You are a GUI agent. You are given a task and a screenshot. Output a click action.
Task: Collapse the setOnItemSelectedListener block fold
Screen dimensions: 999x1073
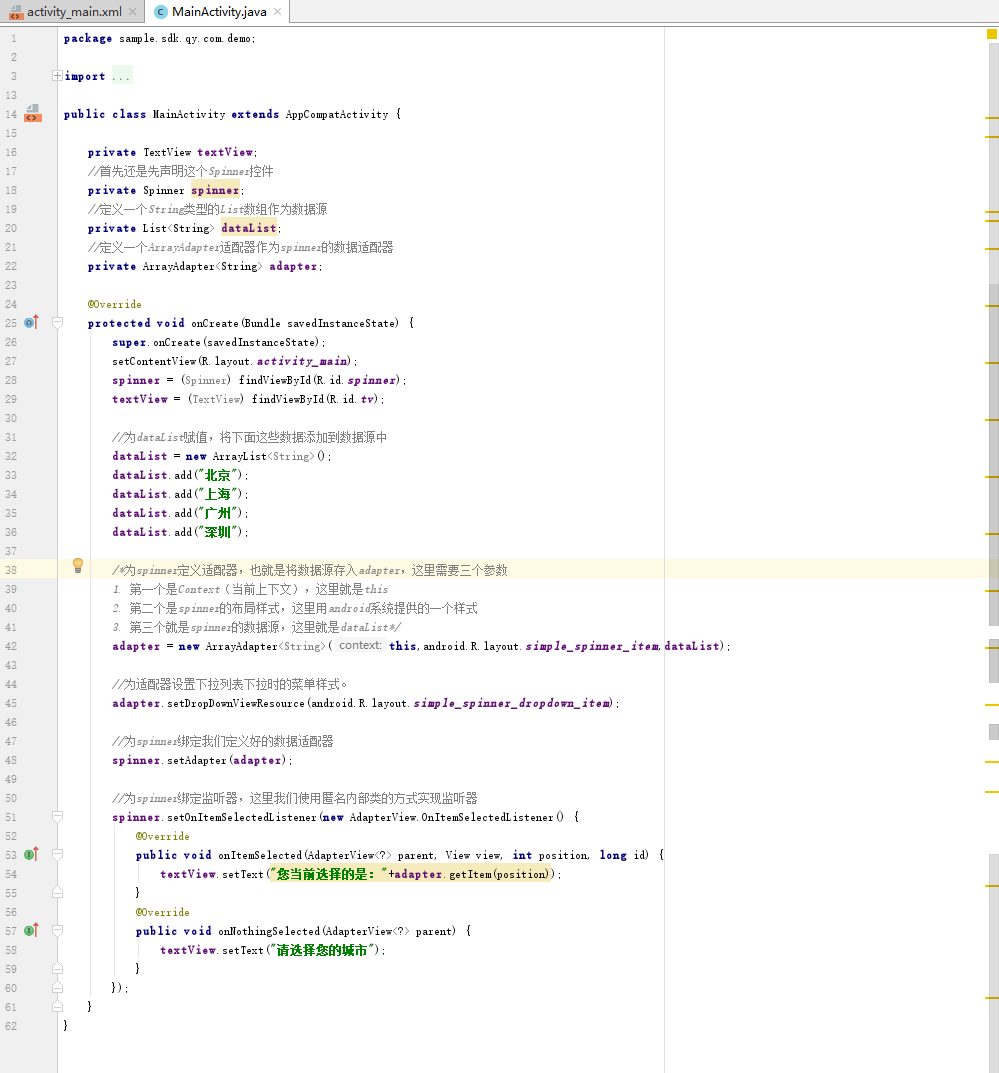click(57, 816)
